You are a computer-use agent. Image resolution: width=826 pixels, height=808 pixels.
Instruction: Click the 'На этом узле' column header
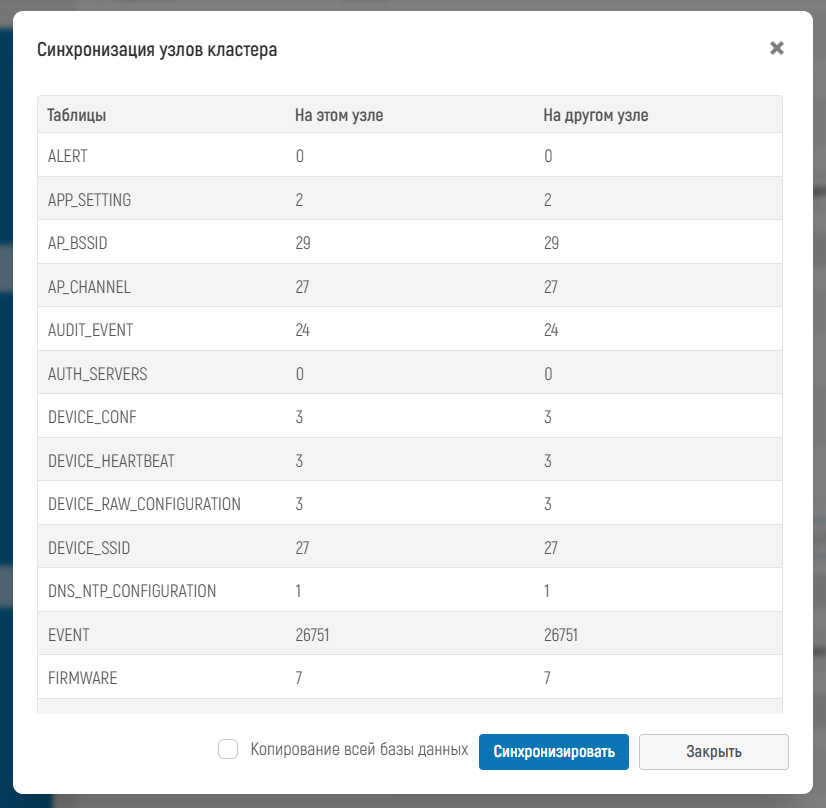point(339,115)
